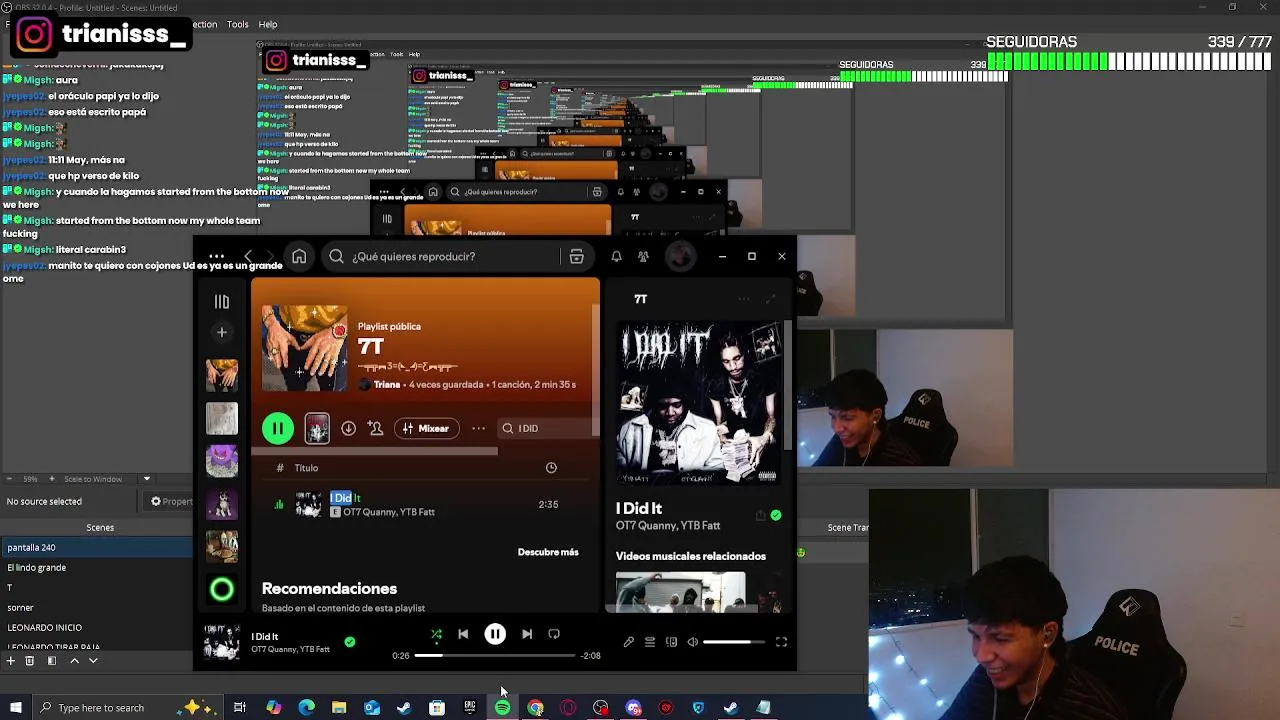1280x720 pixels.
Task: Share song from Now Playing panel
Action: pos(760,515)
